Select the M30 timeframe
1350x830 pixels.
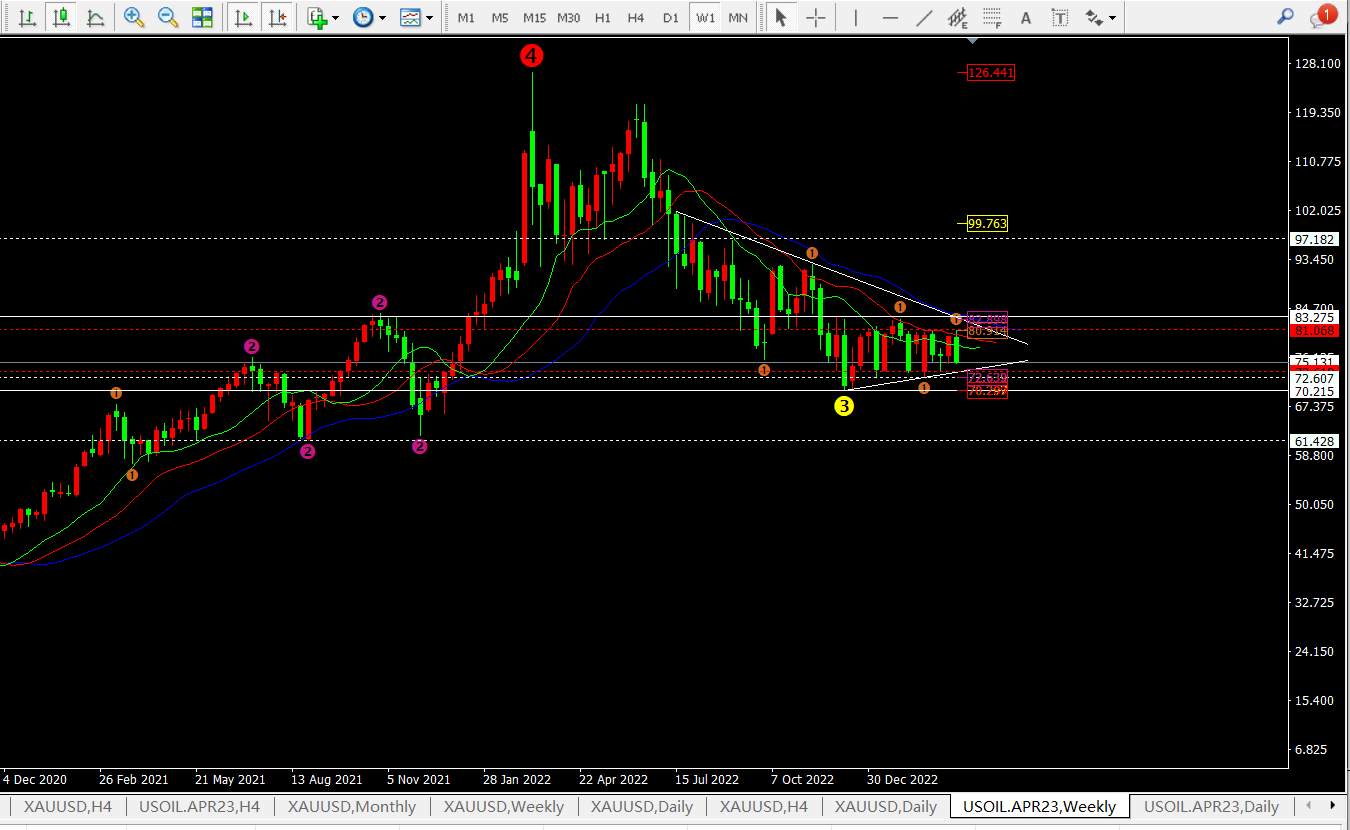click(x=568, y=18)
